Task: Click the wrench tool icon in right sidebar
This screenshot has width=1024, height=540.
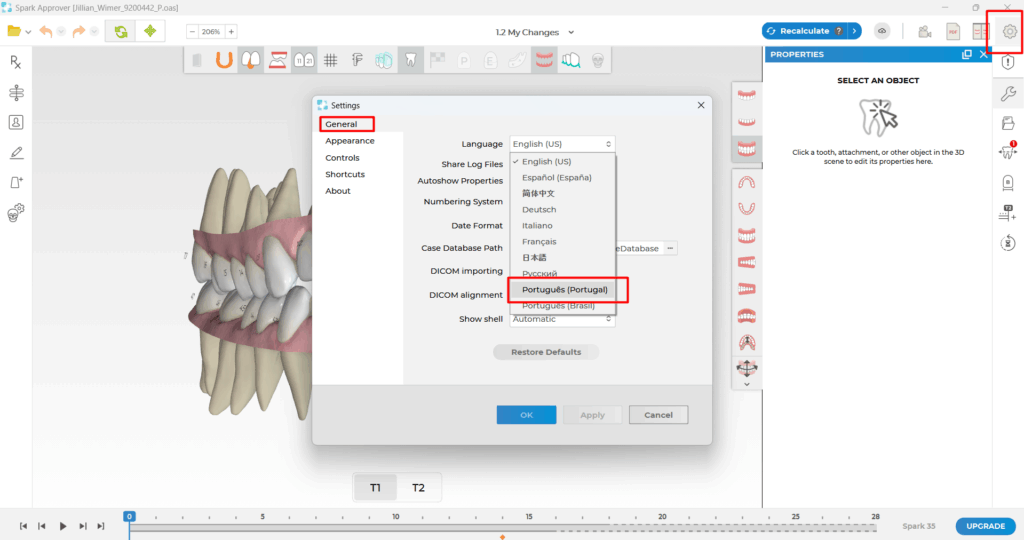Action: coord(1008,94)
